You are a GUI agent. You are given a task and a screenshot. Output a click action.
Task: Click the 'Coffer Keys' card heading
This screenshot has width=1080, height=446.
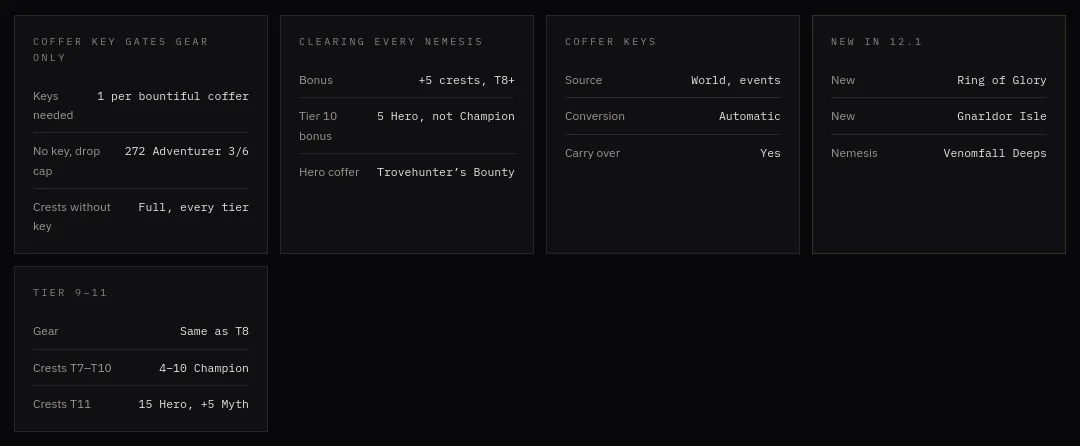[610, 41]
